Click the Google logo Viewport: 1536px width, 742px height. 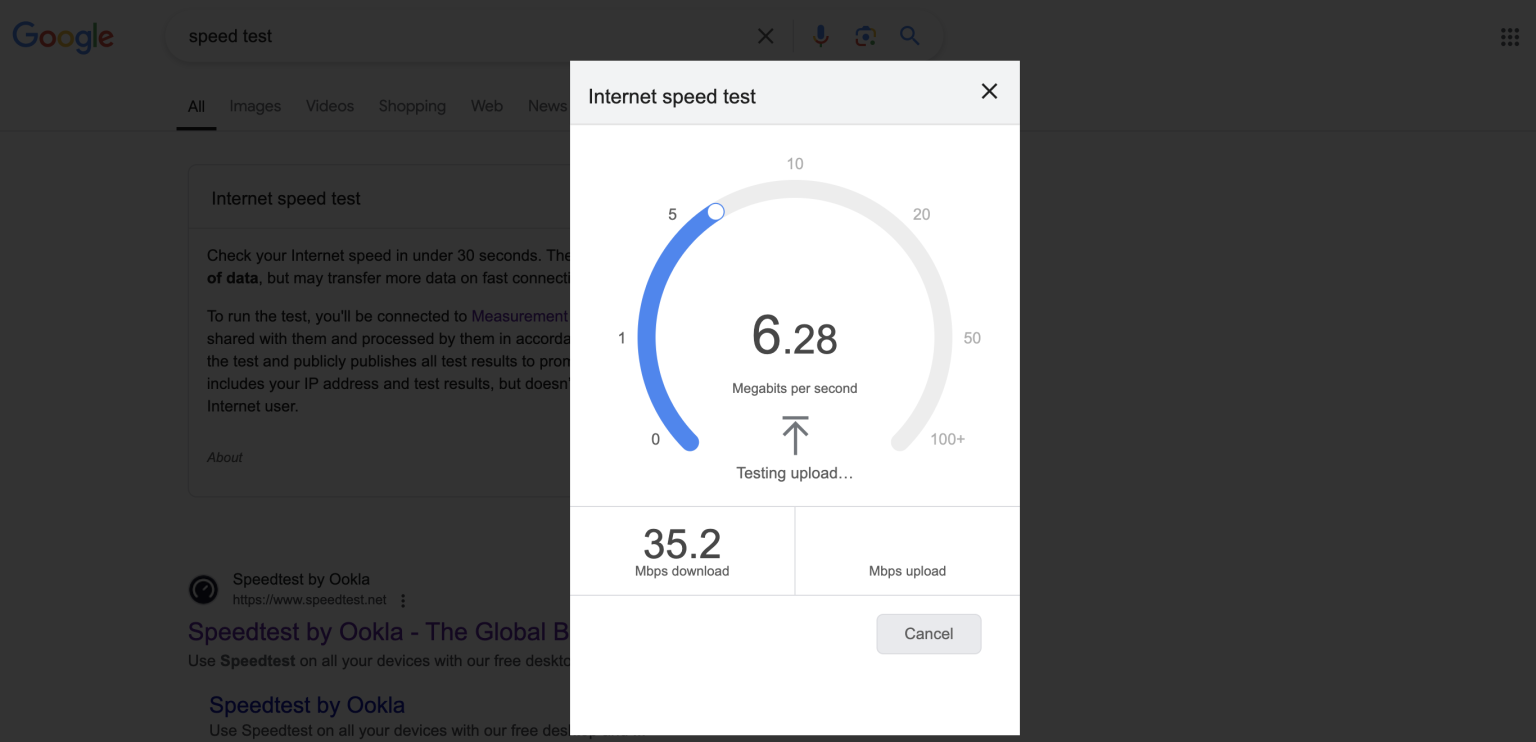62,37
